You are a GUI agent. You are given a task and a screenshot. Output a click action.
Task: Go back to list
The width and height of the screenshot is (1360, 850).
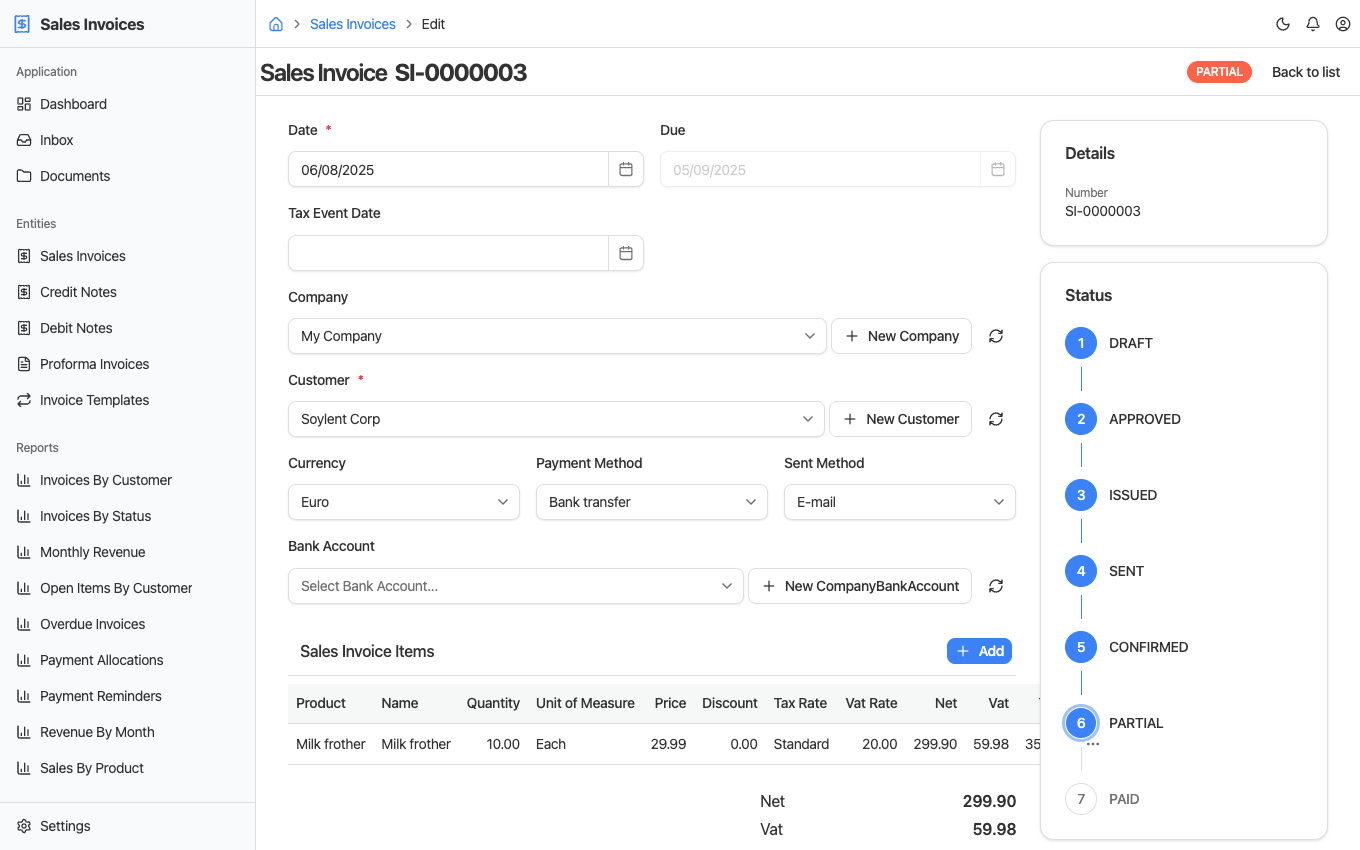pos(1306,72)
